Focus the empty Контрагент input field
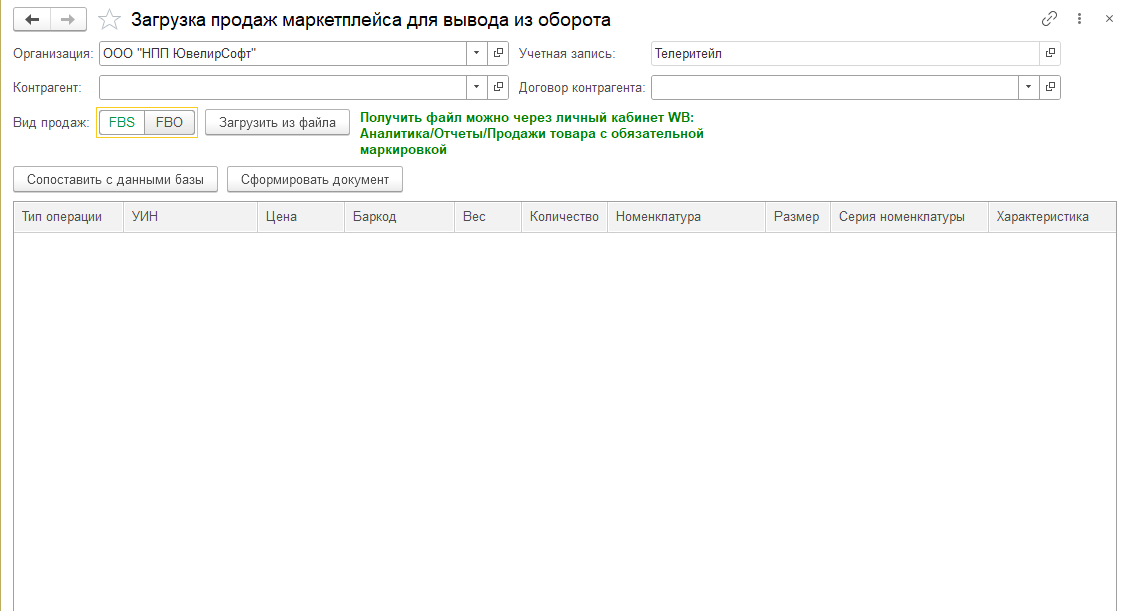The height and width of the screenshot is (611, 1132). pyautogui.click(x=282, y=87)
